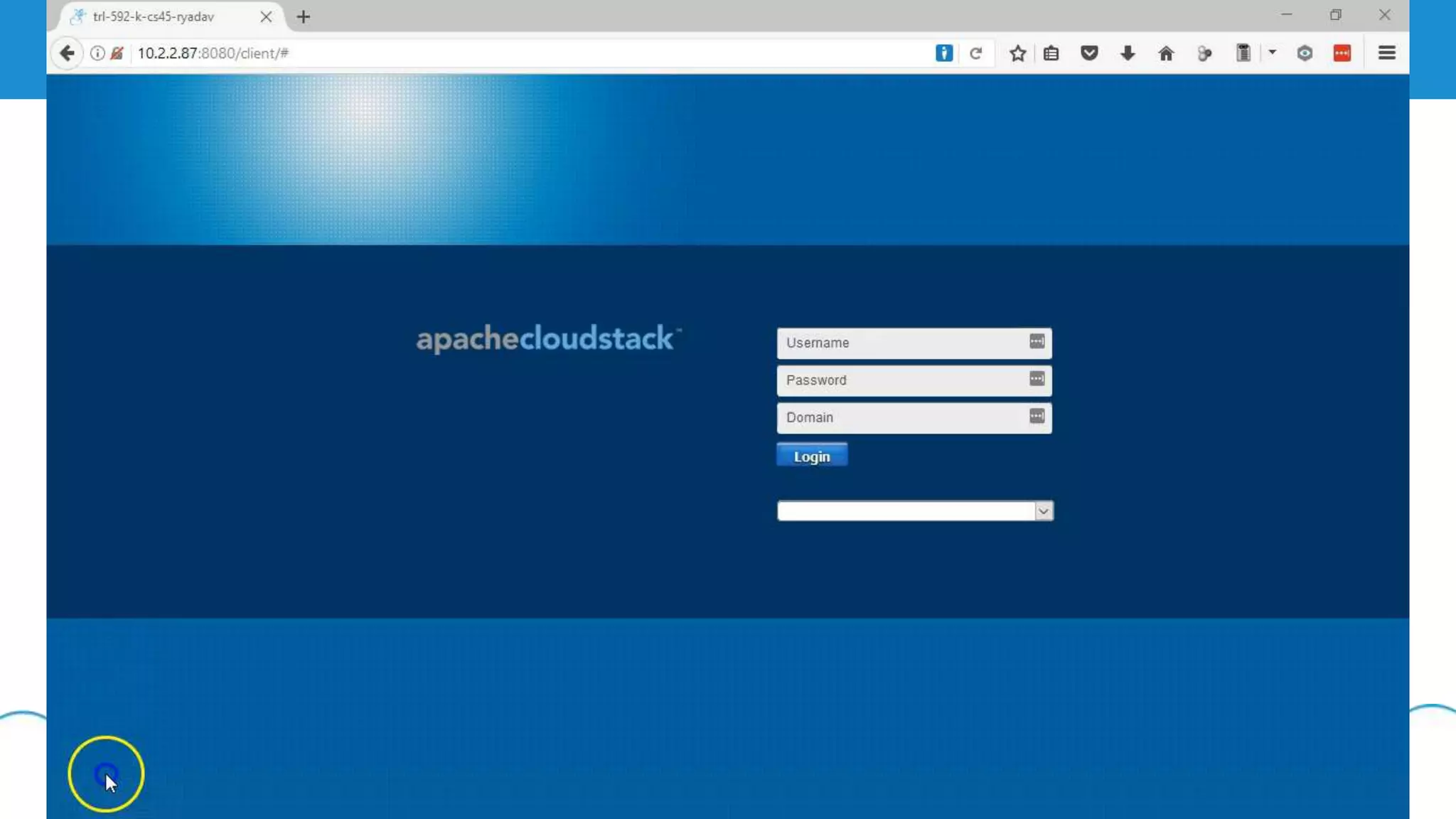Open the Firefox hamburger menu
The image size is (1456, 819).
pyautogui.click(x=1386, y=53)
